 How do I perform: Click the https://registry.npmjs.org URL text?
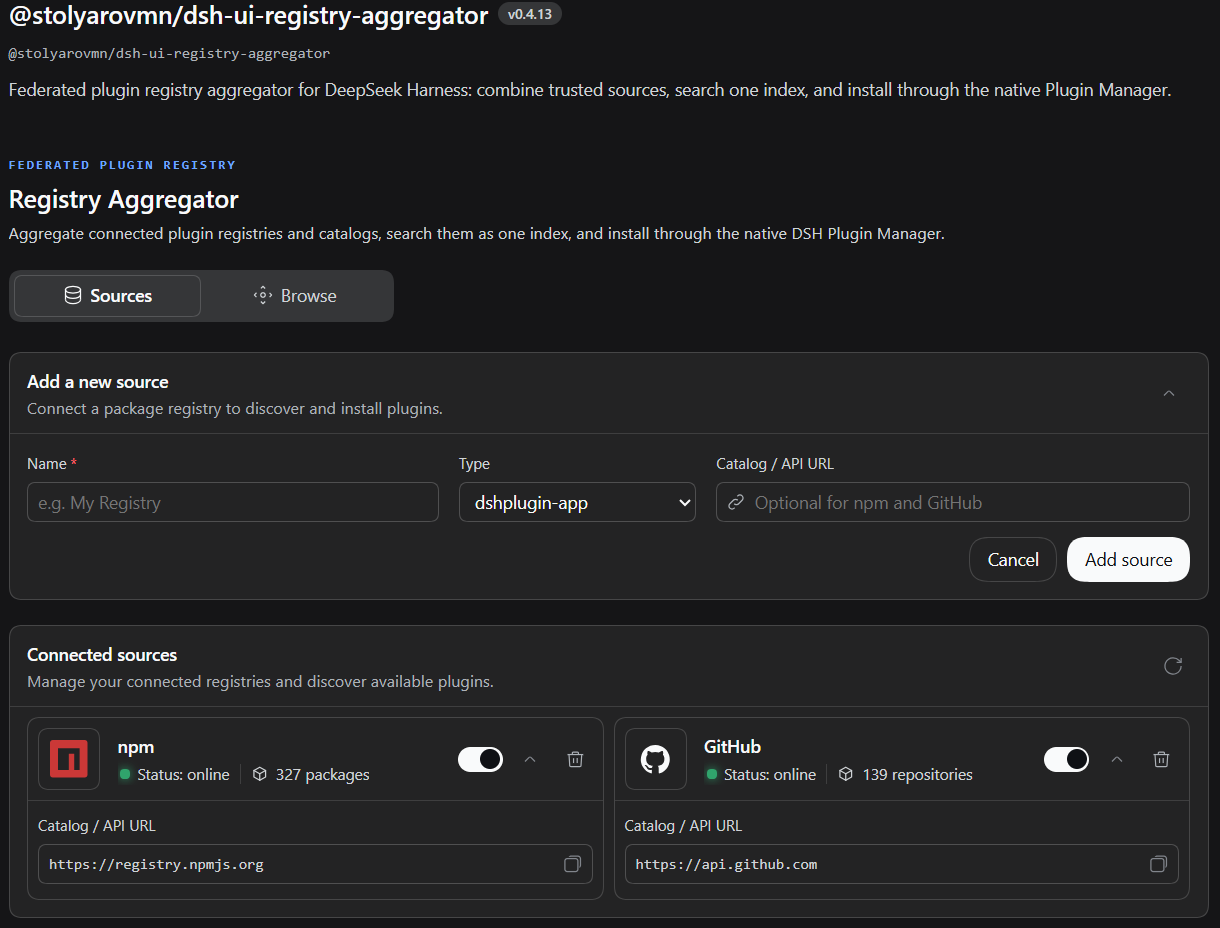point(156,864)
